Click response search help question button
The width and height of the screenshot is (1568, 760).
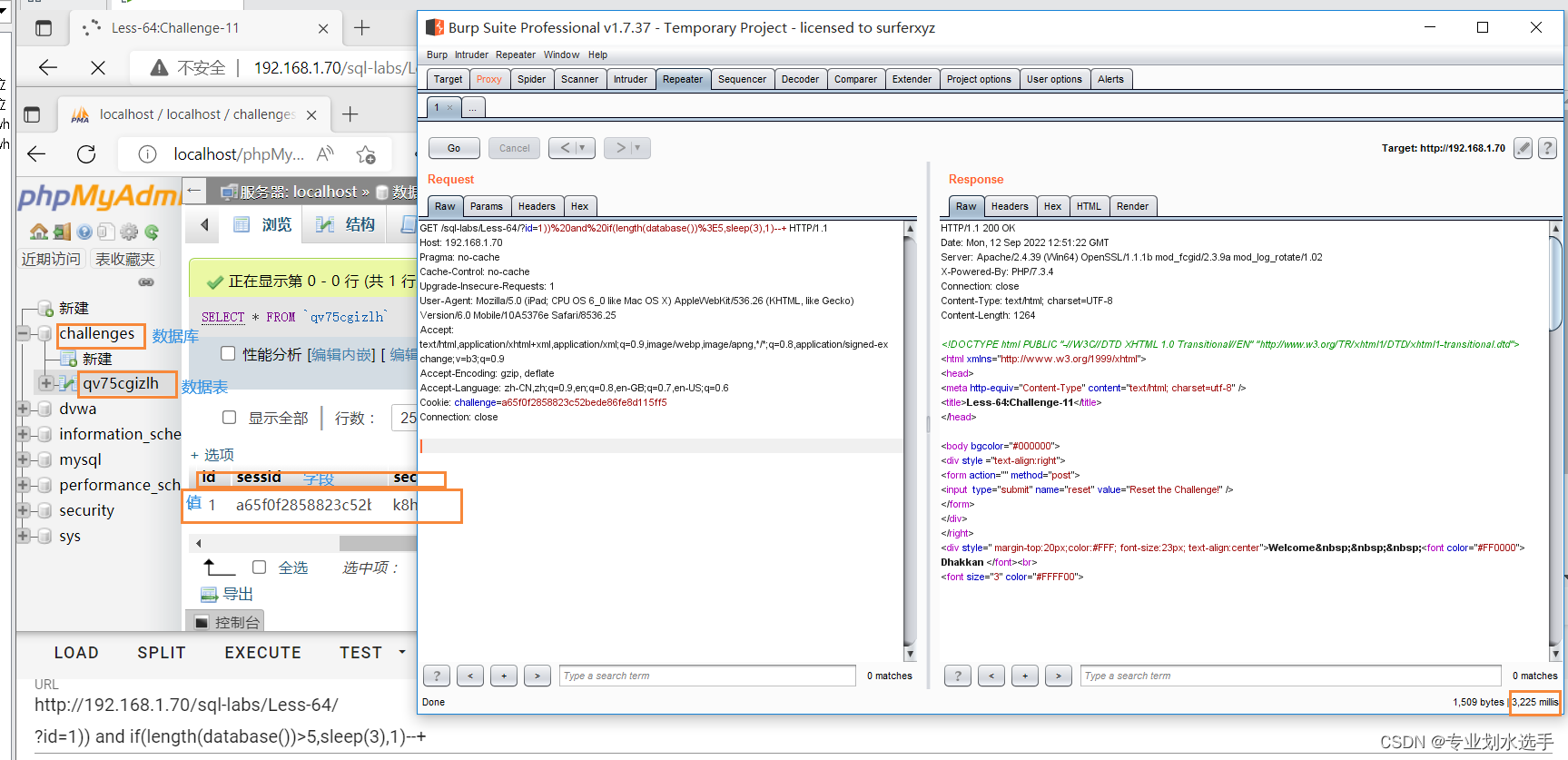(958, 676)
